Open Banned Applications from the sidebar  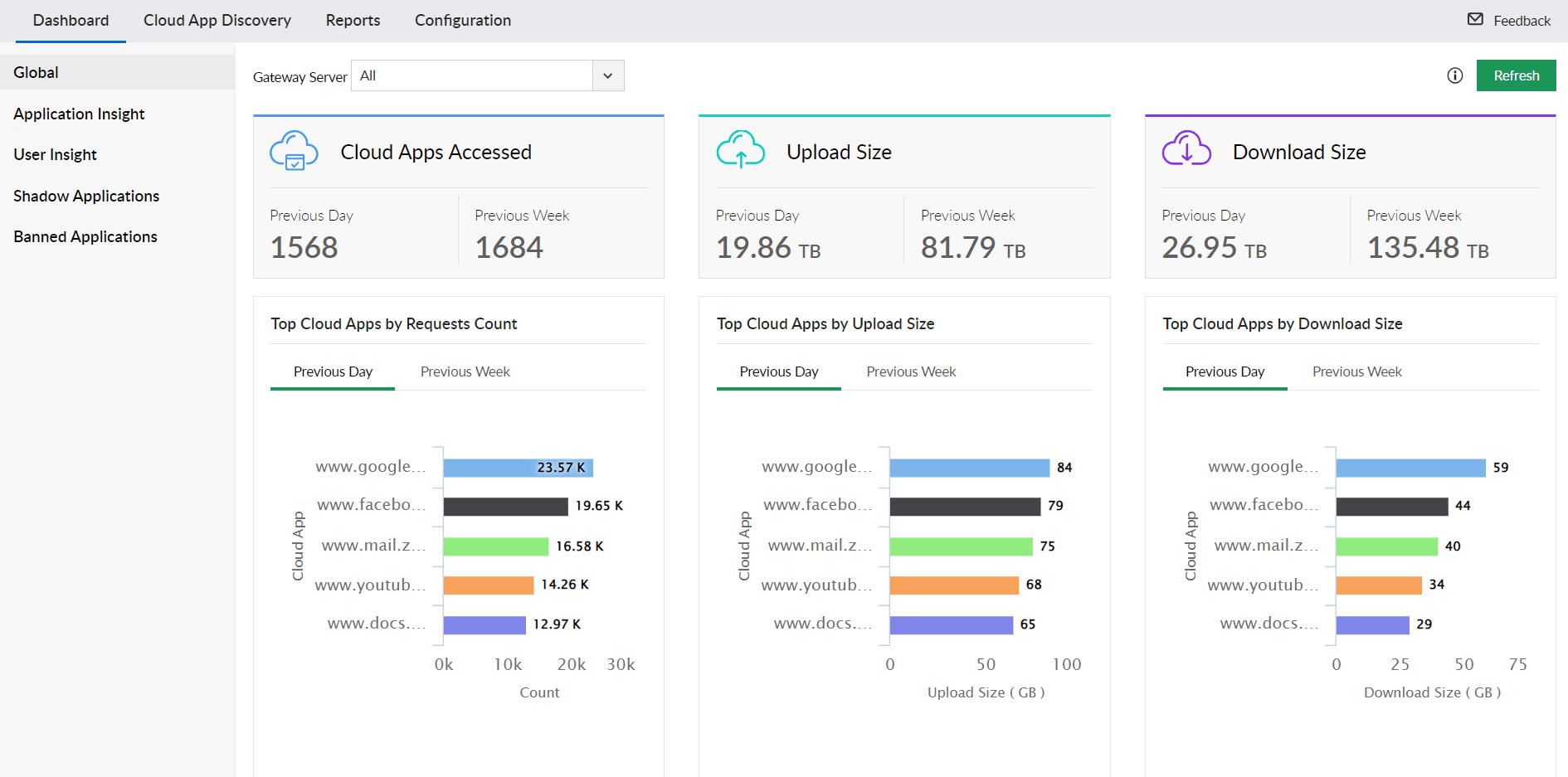coord(85,236)
